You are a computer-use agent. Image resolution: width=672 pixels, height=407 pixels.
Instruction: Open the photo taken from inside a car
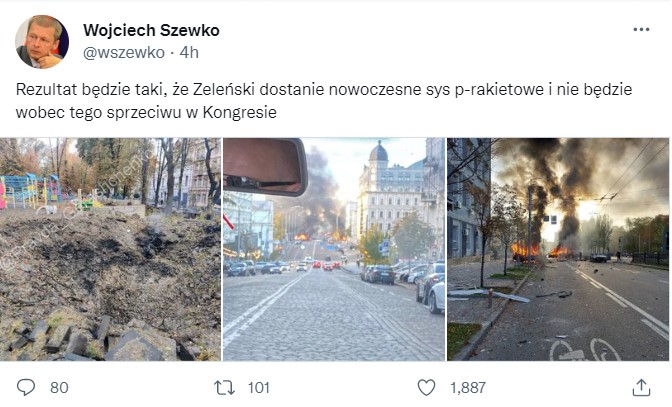(x=334, y=249)
